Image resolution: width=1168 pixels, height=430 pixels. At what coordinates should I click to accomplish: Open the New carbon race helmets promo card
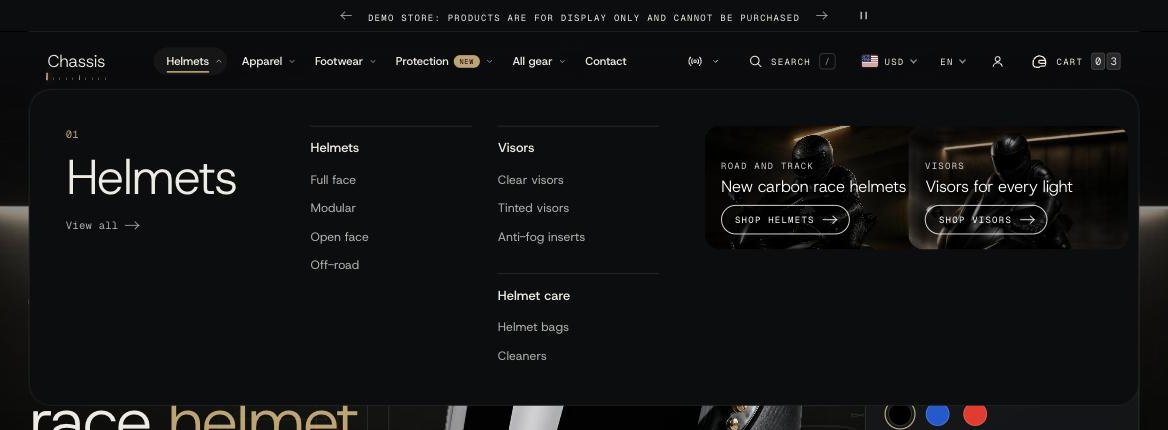(x=807, y=188)
